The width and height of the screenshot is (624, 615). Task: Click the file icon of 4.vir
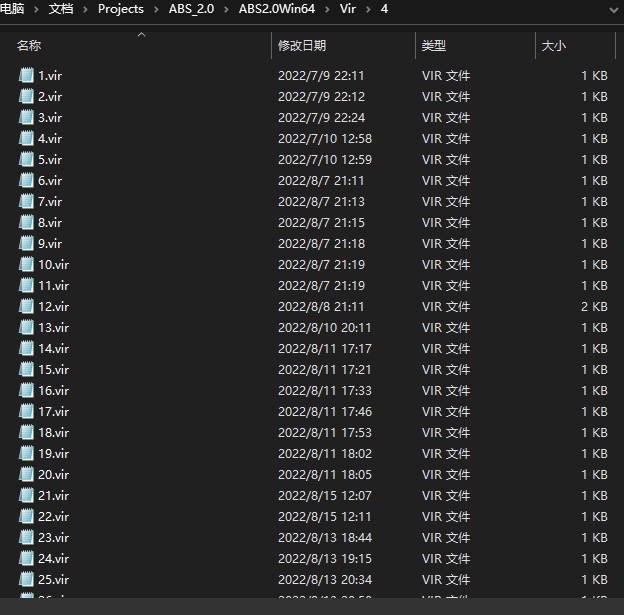26,138
